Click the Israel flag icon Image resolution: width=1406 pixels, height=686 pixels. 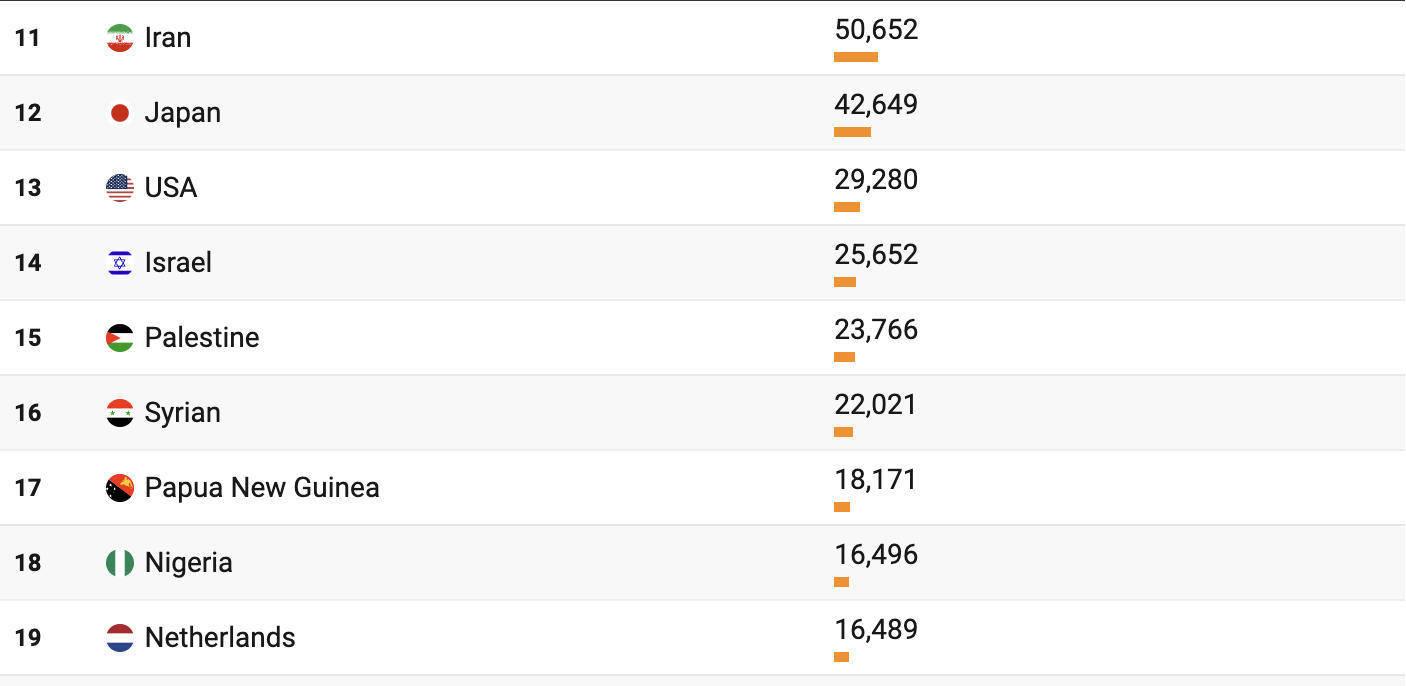click(x=120, y=263)
